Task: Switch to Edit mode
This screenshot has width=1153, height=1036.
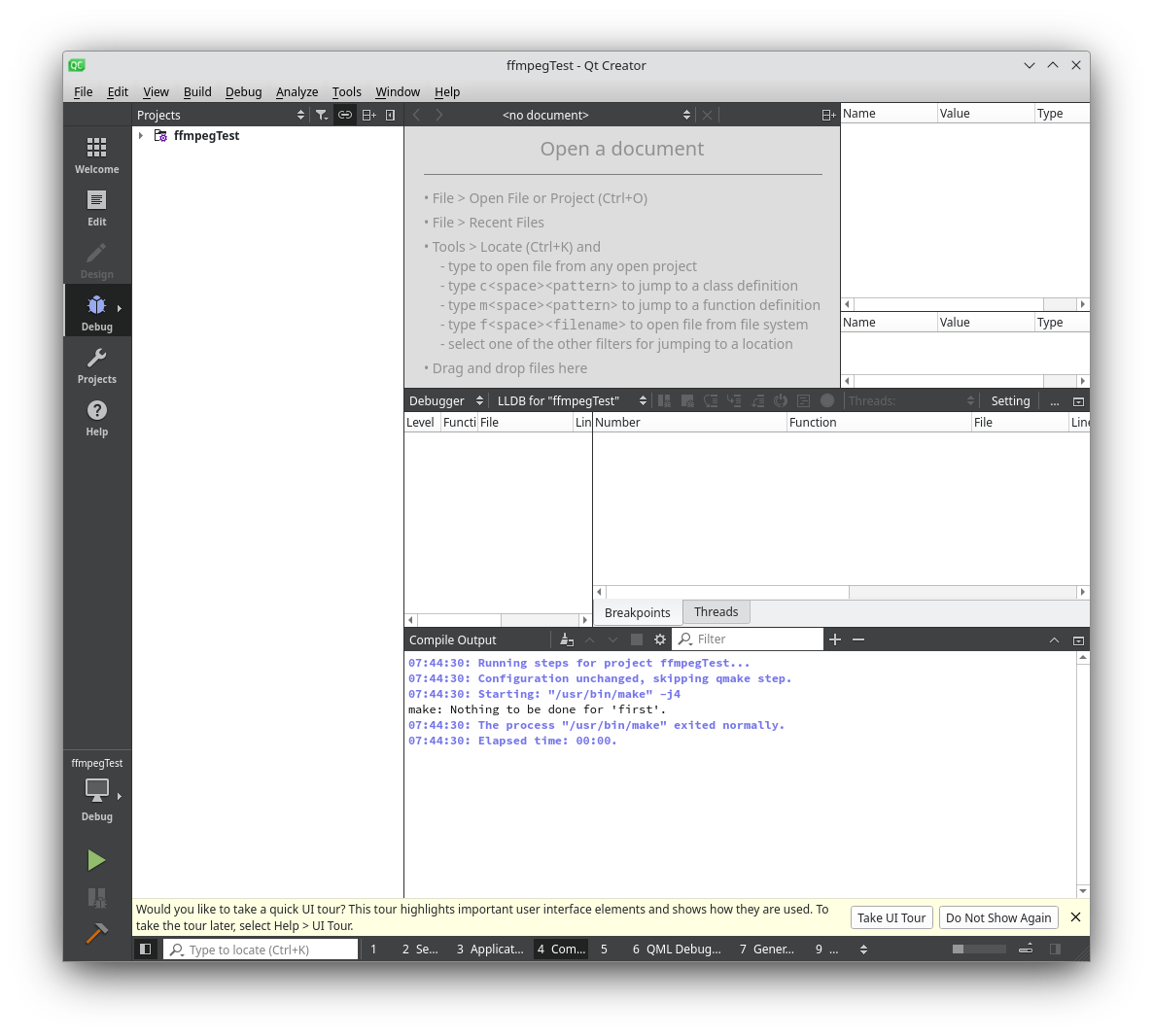Action: (x=97, y=209)
